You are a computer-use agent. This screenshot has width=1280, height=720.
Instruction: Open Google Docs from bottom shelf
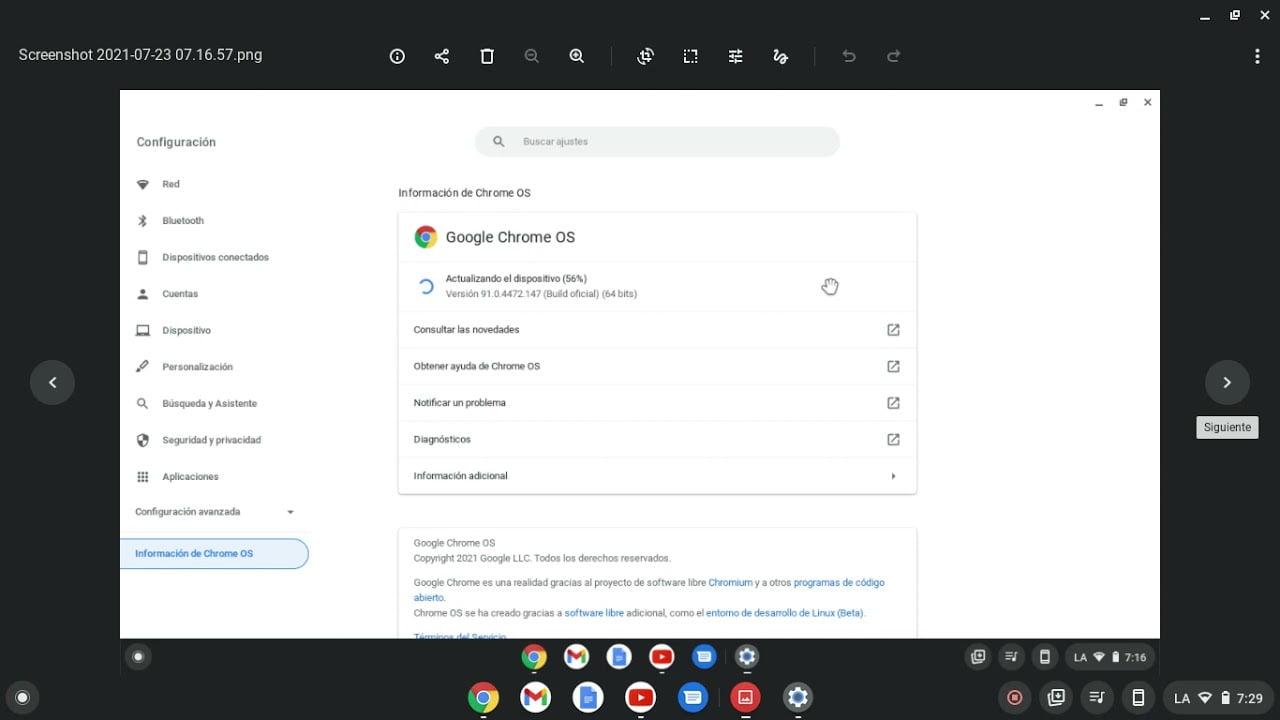click(588, 698)
